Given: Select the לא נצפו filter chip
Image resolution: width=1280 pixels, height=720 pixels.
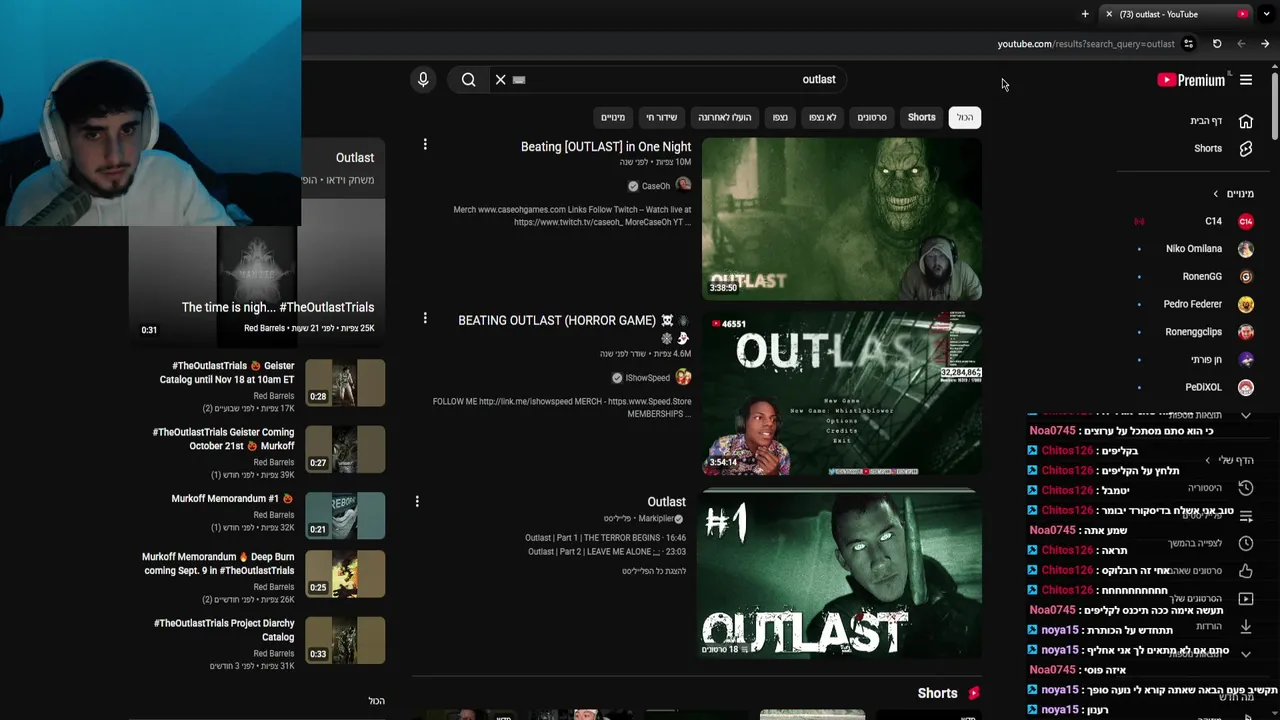Looking at the screenshot, I should [x=823, y=117].
